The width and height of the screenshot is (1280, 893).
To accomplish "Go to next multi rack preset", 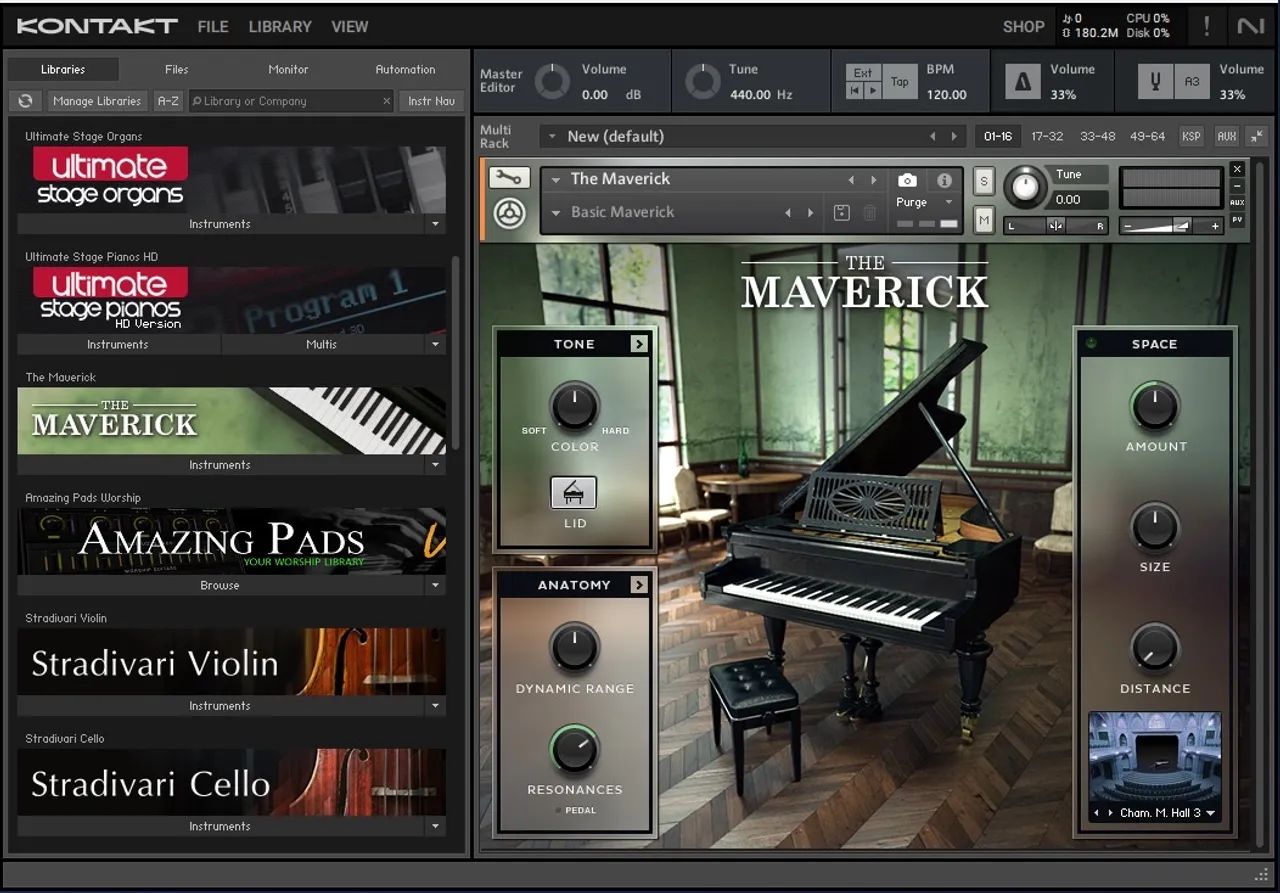I will pos(955,136).
